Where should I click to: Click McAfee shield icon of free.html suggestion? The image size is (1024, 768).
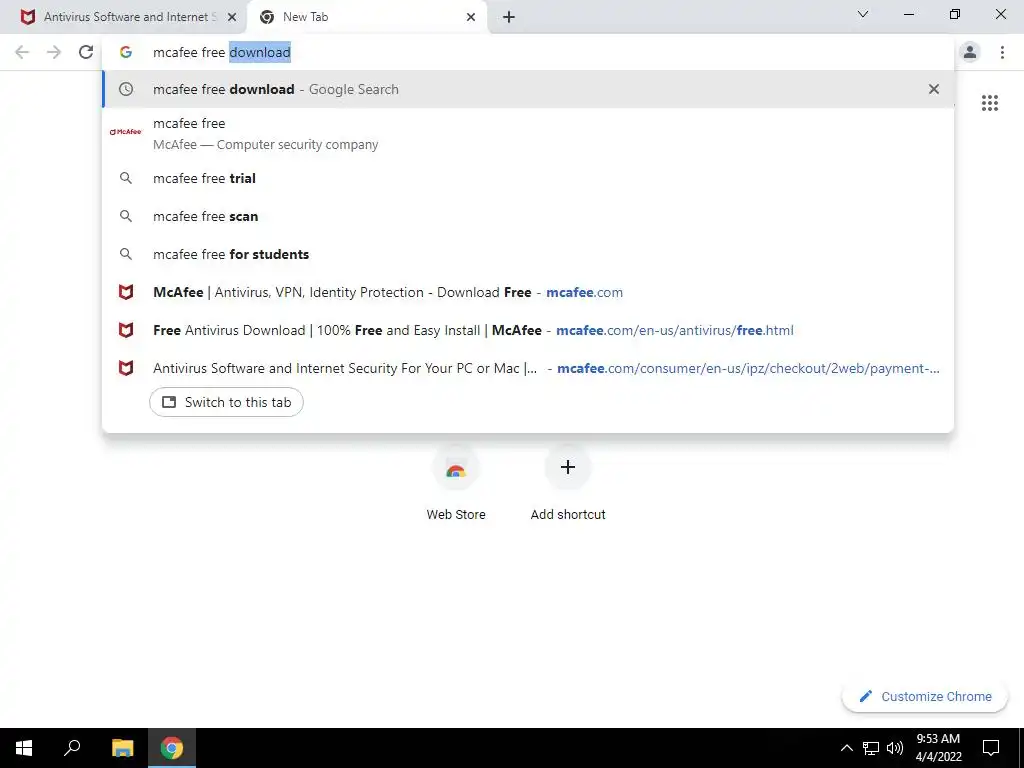click(x=126, y=330)
